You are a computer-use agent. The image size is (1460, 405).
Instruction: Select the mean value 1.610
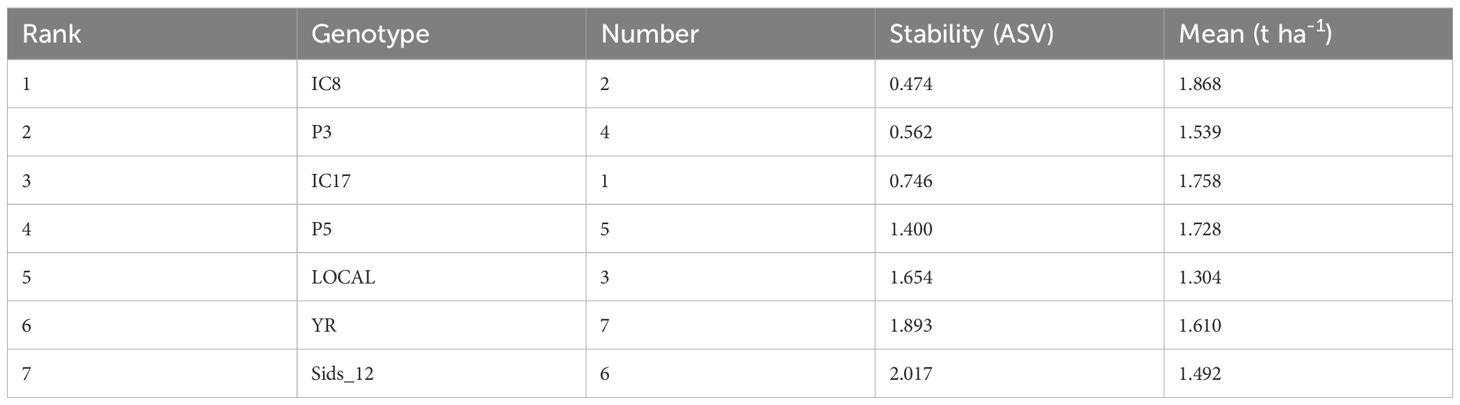pos(1200,326)
